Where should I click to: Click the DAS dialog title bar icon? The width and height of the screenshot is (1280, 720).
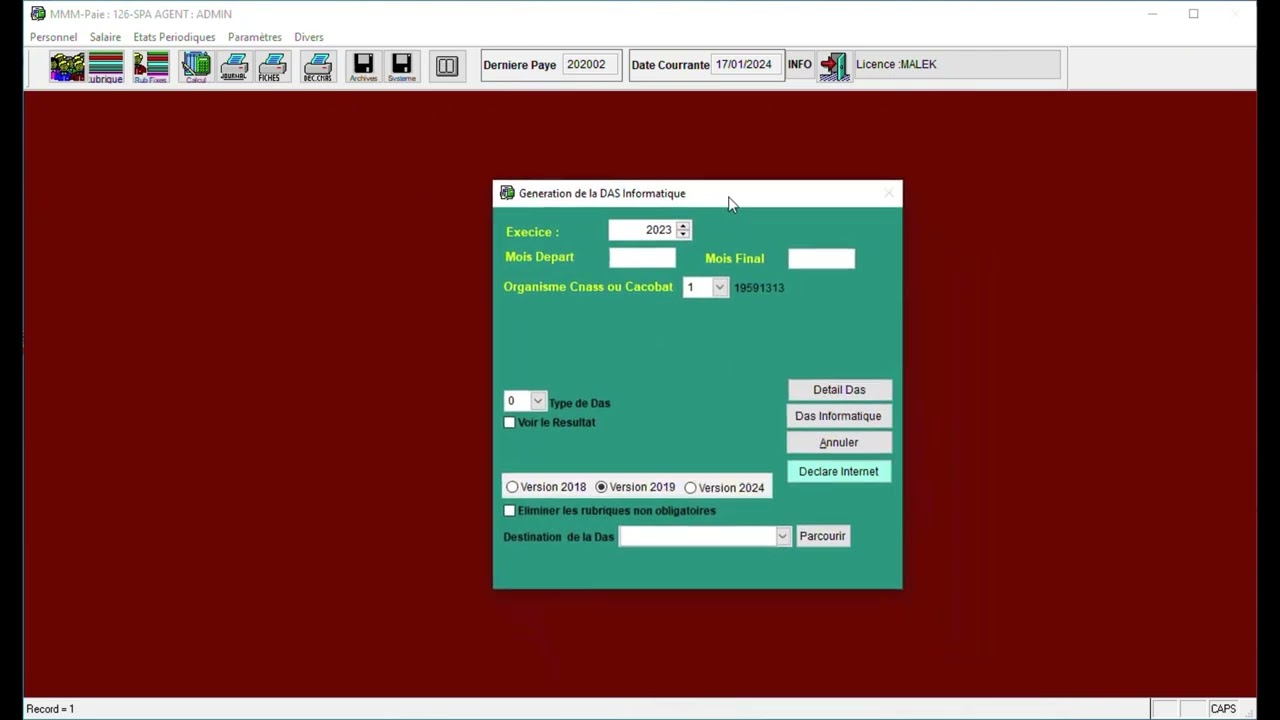click(507, 193)
